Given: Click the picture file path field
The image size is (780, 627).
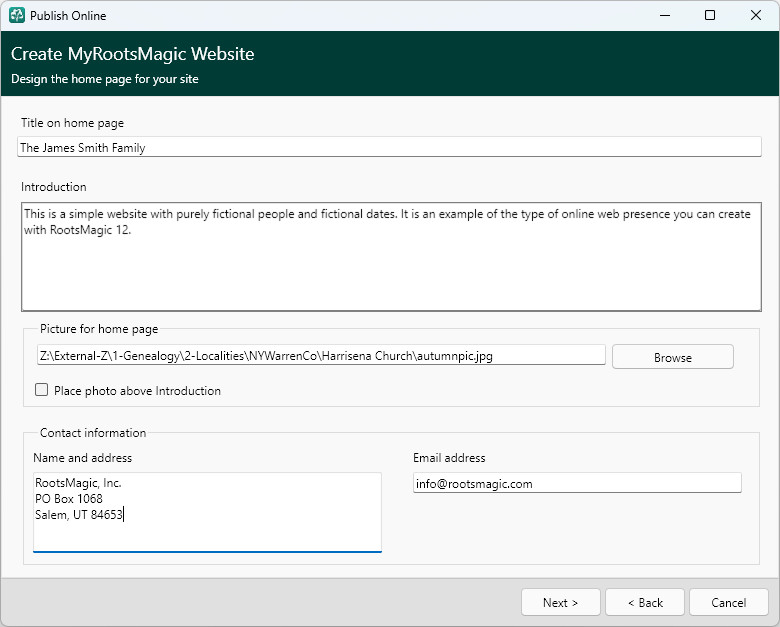Looking at the screenshot, I should (321, 356).
